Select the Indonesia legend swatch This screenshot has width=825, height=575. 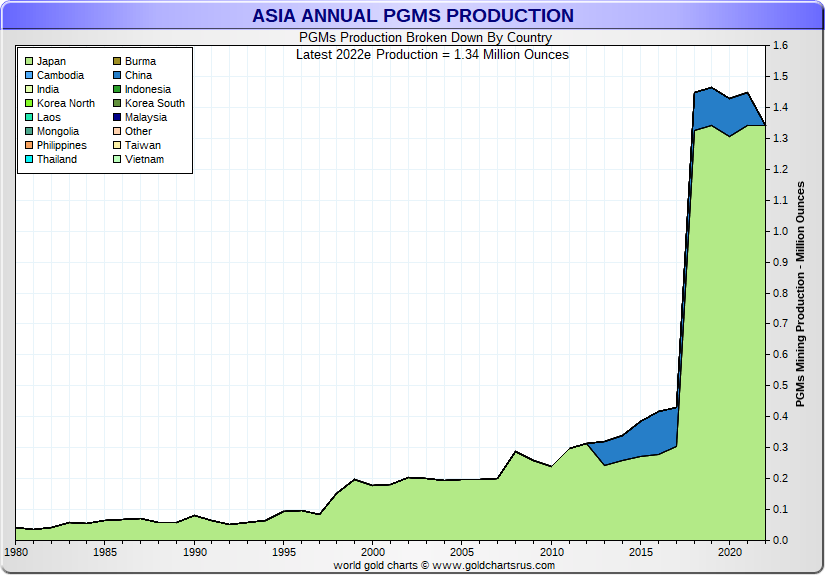116,90
